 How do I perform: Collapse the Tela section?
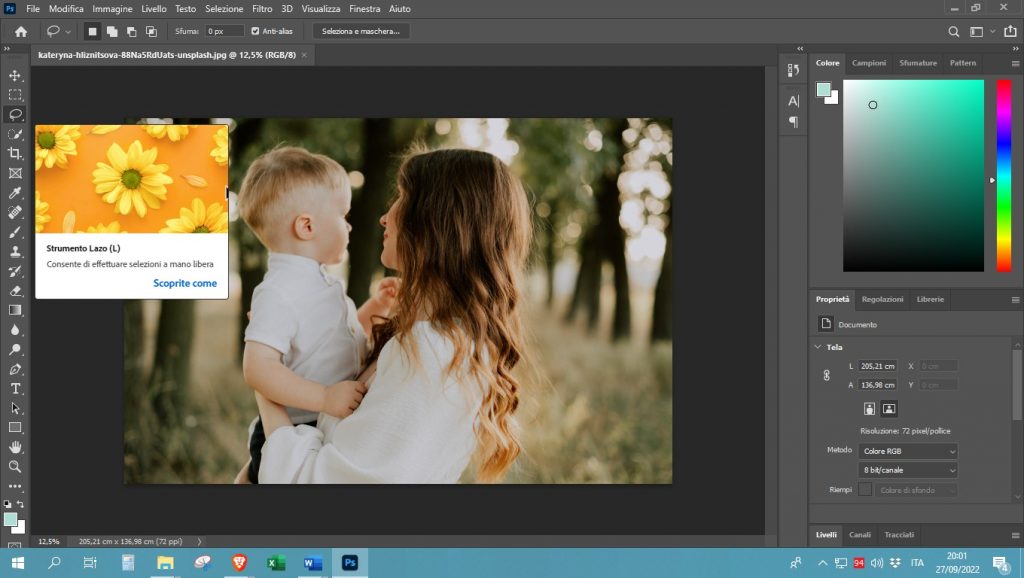coord(817,347)
